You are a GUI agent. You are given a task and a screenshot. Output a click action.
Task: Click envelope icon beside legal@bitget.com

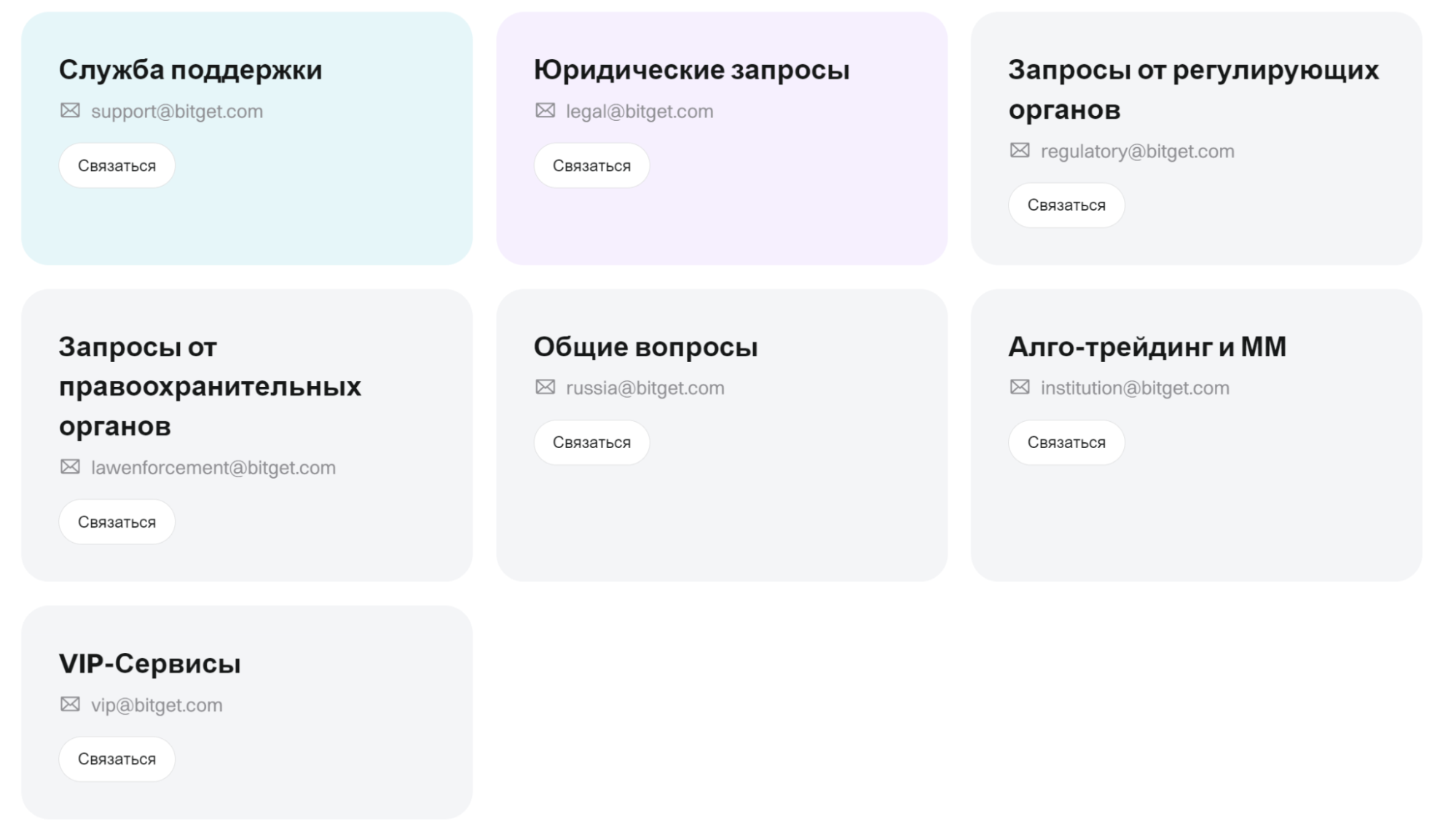(545, 111)
